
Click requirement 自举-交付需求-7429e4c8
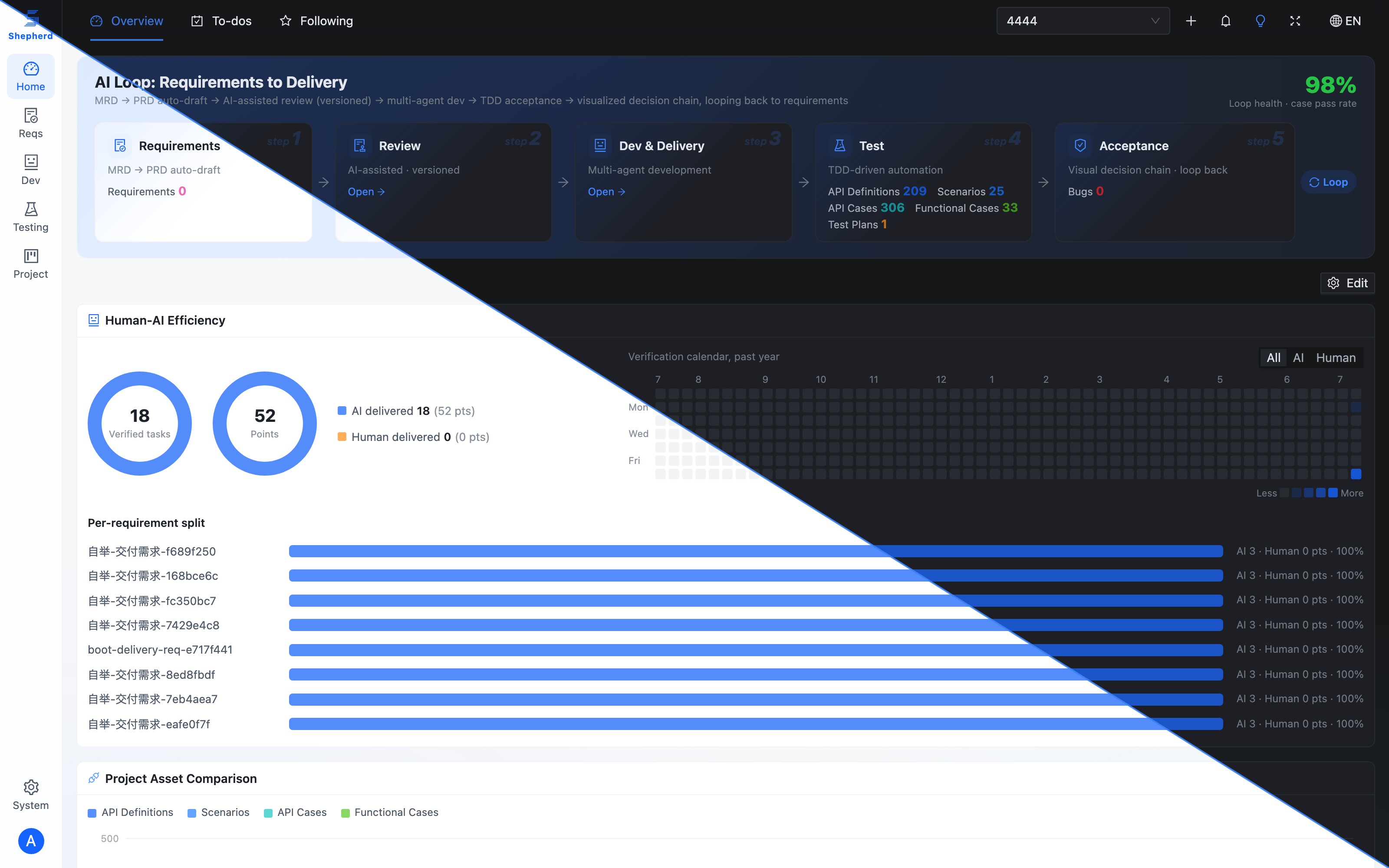pyautogui.click(x=153, y=625)
